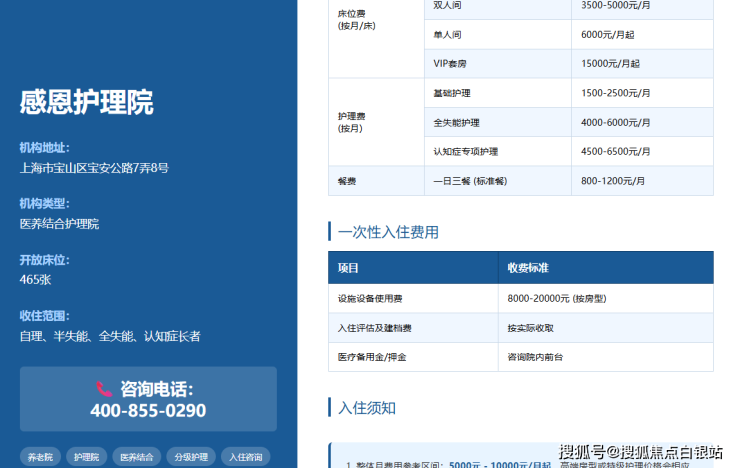Click 自理、半失能、全失能、认知症长者 text
740x468 pixels.
[110, 336]
